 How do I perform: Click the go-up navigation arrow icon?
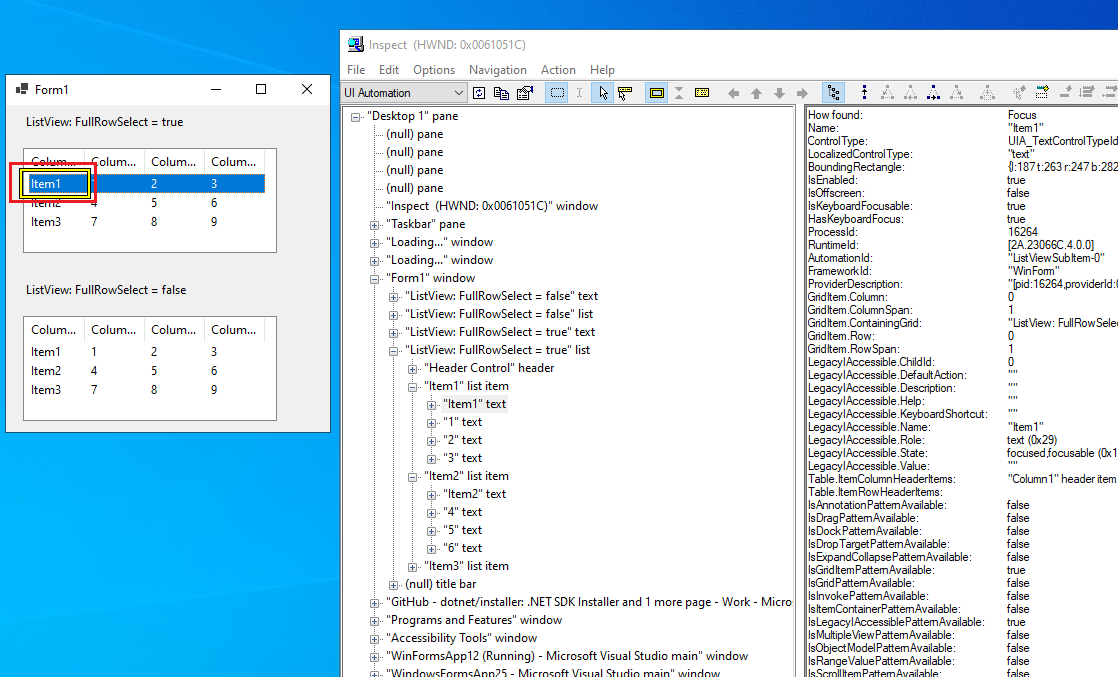coord(757,92)
